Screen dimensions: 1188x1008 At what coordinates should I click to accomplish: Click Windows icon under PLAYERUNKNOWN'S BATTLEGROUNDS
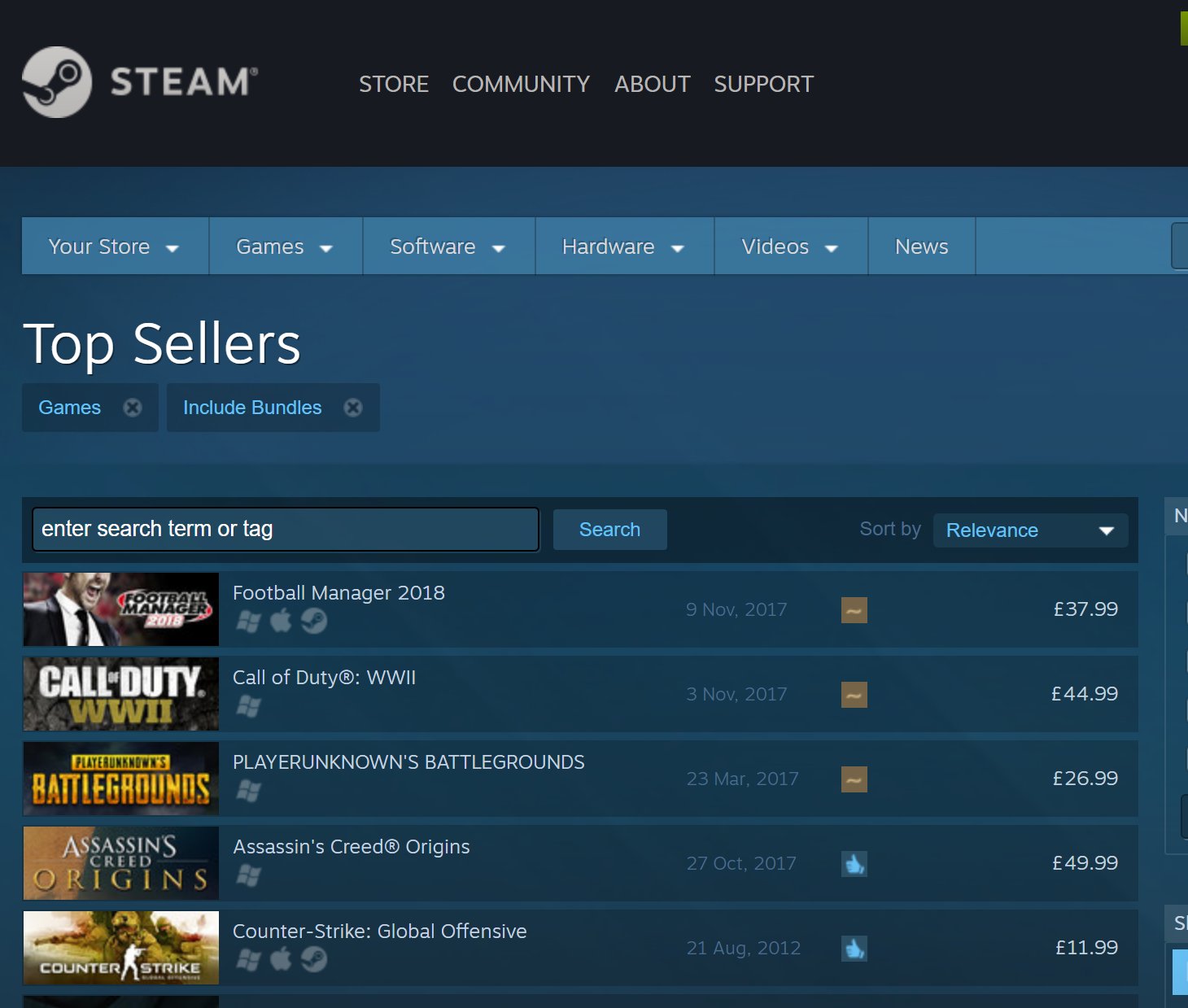(x=248, y=791)
